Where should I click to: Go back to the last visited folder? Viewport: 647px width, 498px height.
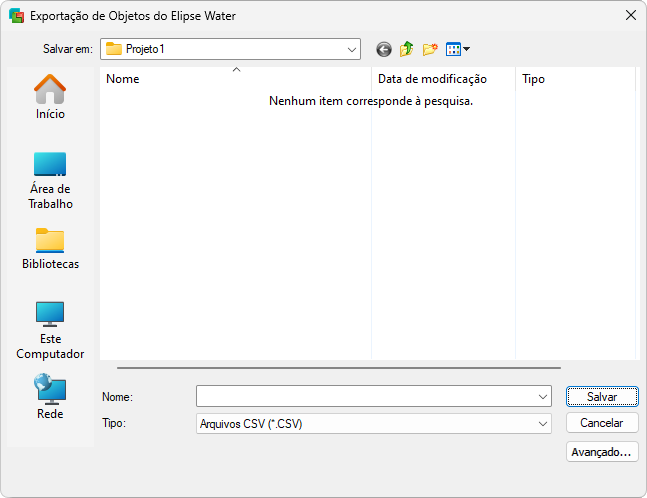tap(384, 49)
